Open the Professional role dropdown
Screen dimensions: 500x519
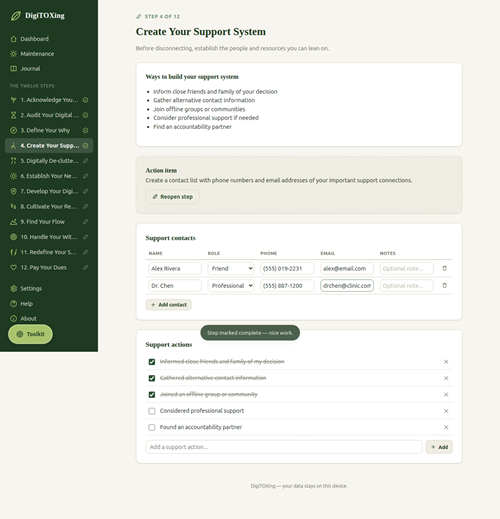231,286
